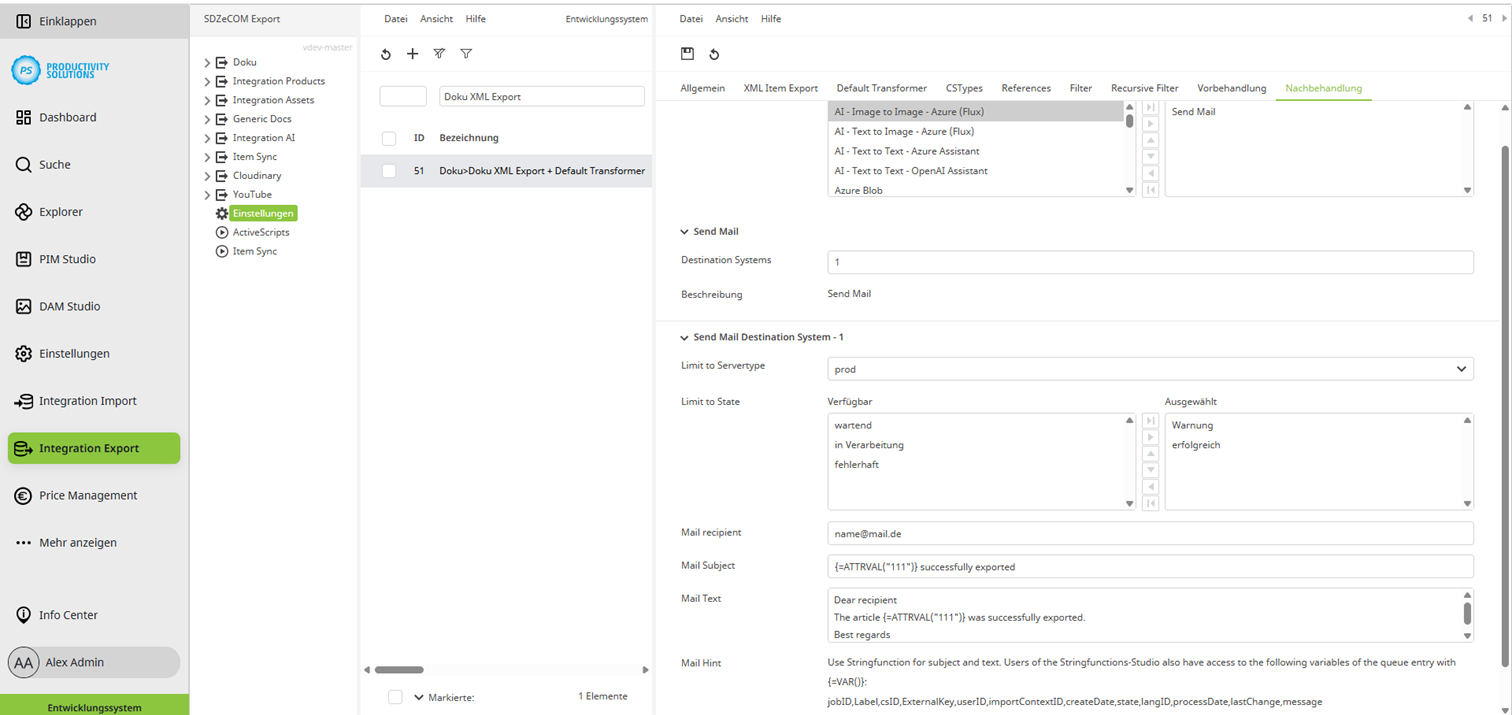The image size is (1512, 715).
Task: Check the Markierte checkbox at the bottom
Action: coord(395,697)
